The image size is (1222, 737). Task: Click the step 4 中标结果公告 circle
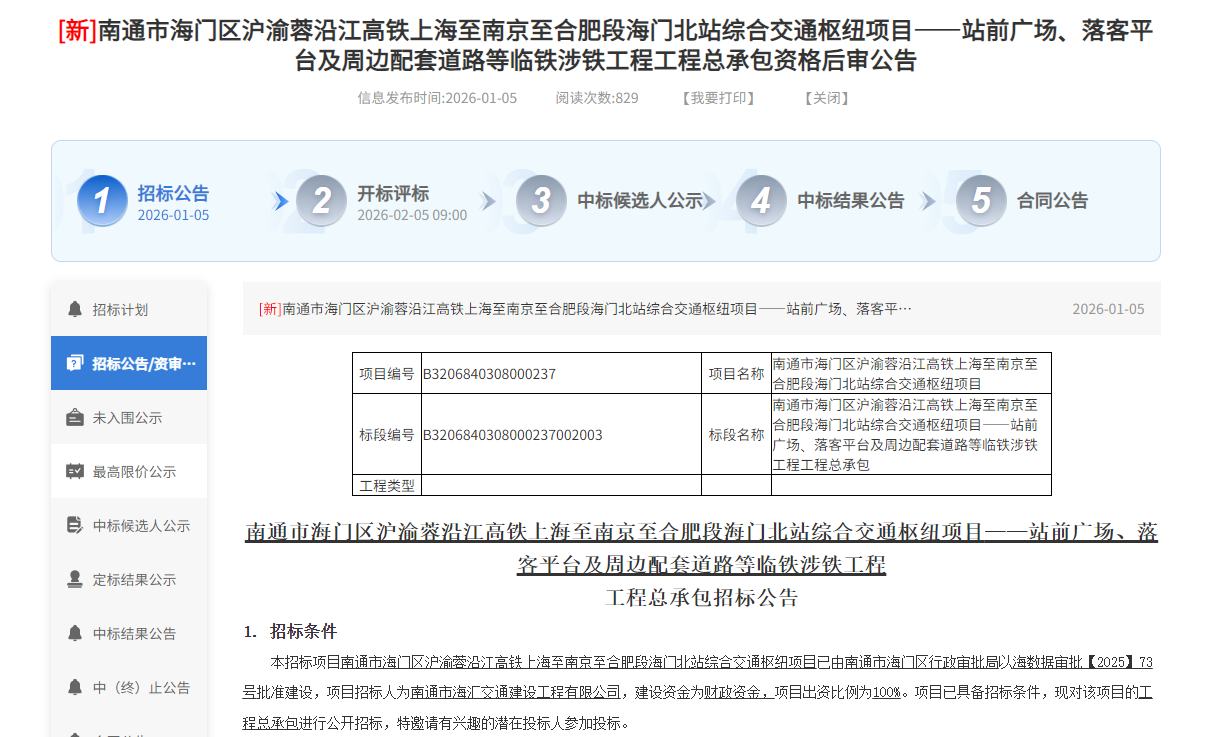(761, 200)
